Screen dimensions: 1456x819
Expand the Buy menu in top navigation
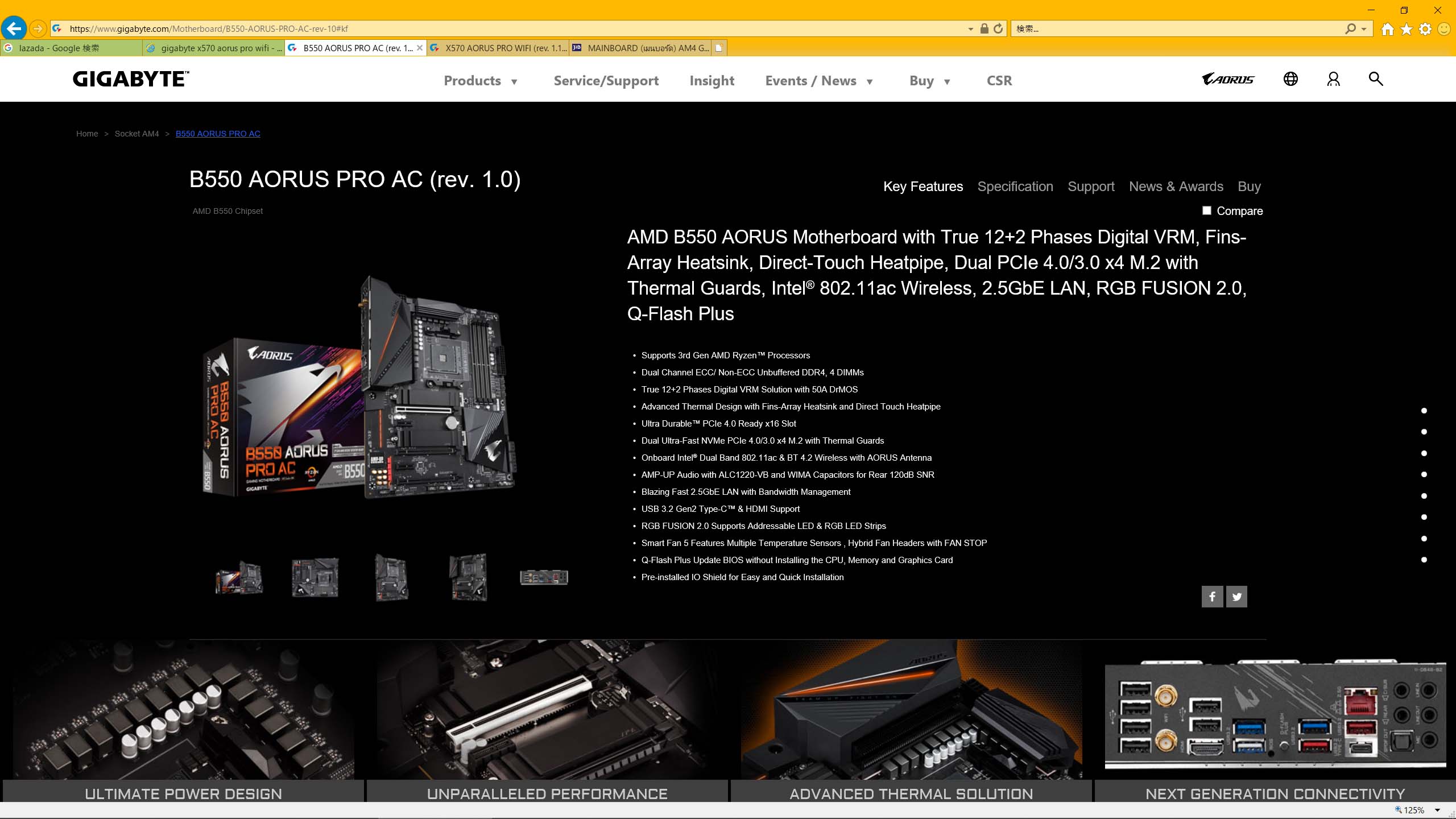pos(930,81)
